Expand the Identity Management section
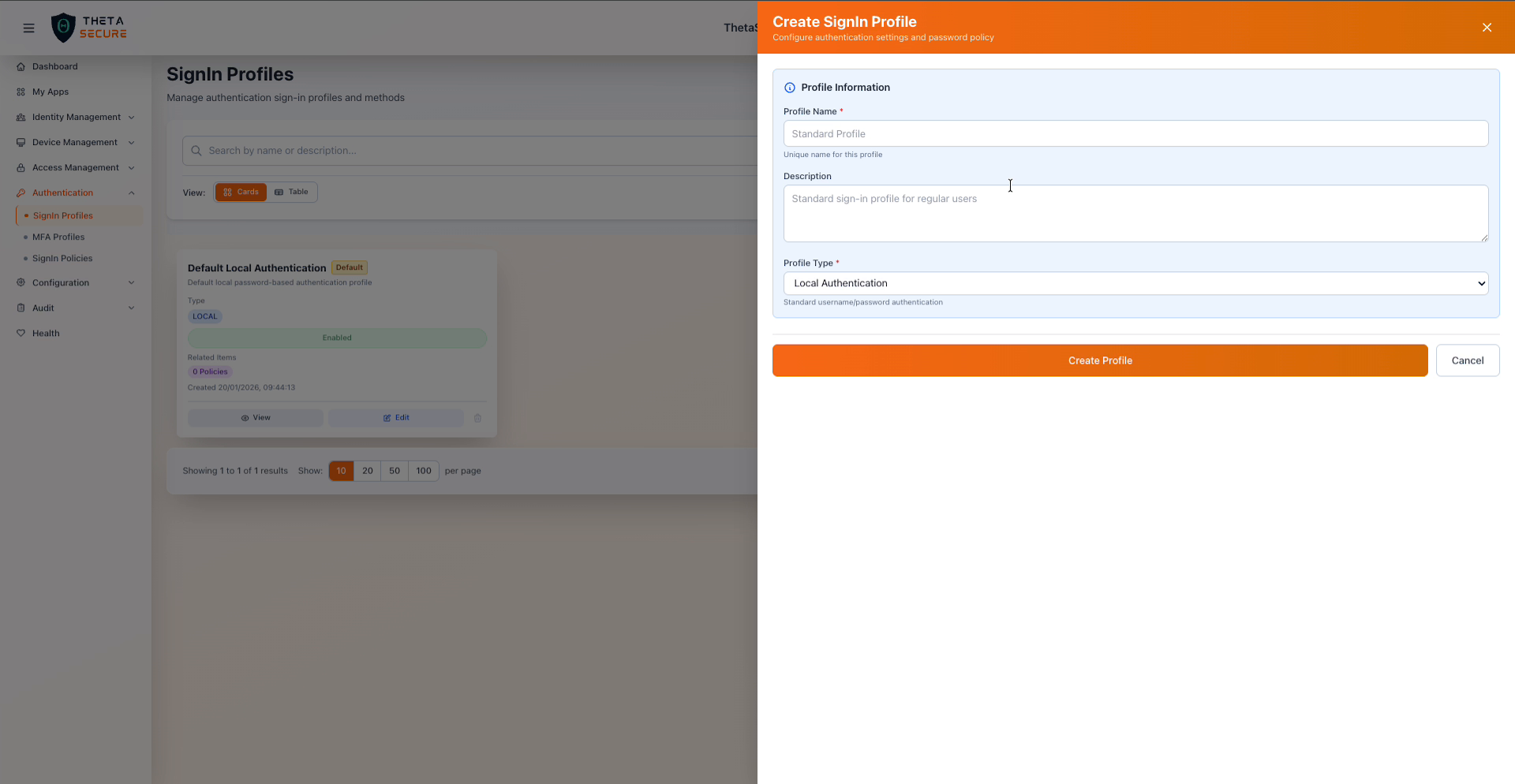Image resolution: width=1515 pixels, height=784 pixels. 75,117
